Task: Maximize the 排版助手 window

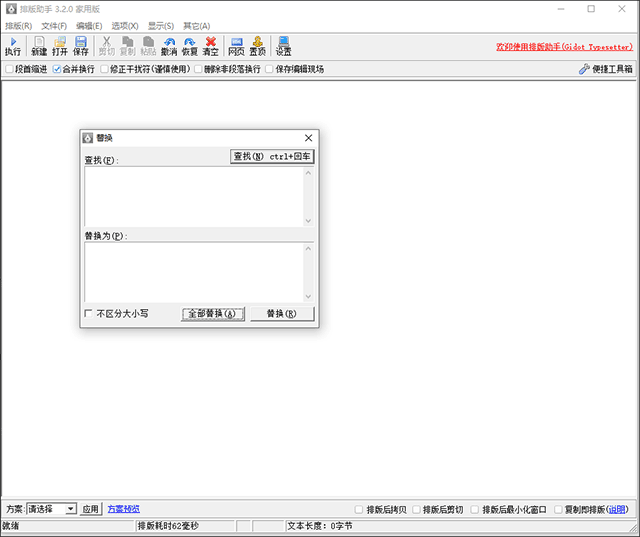Action: click(591, 9)
